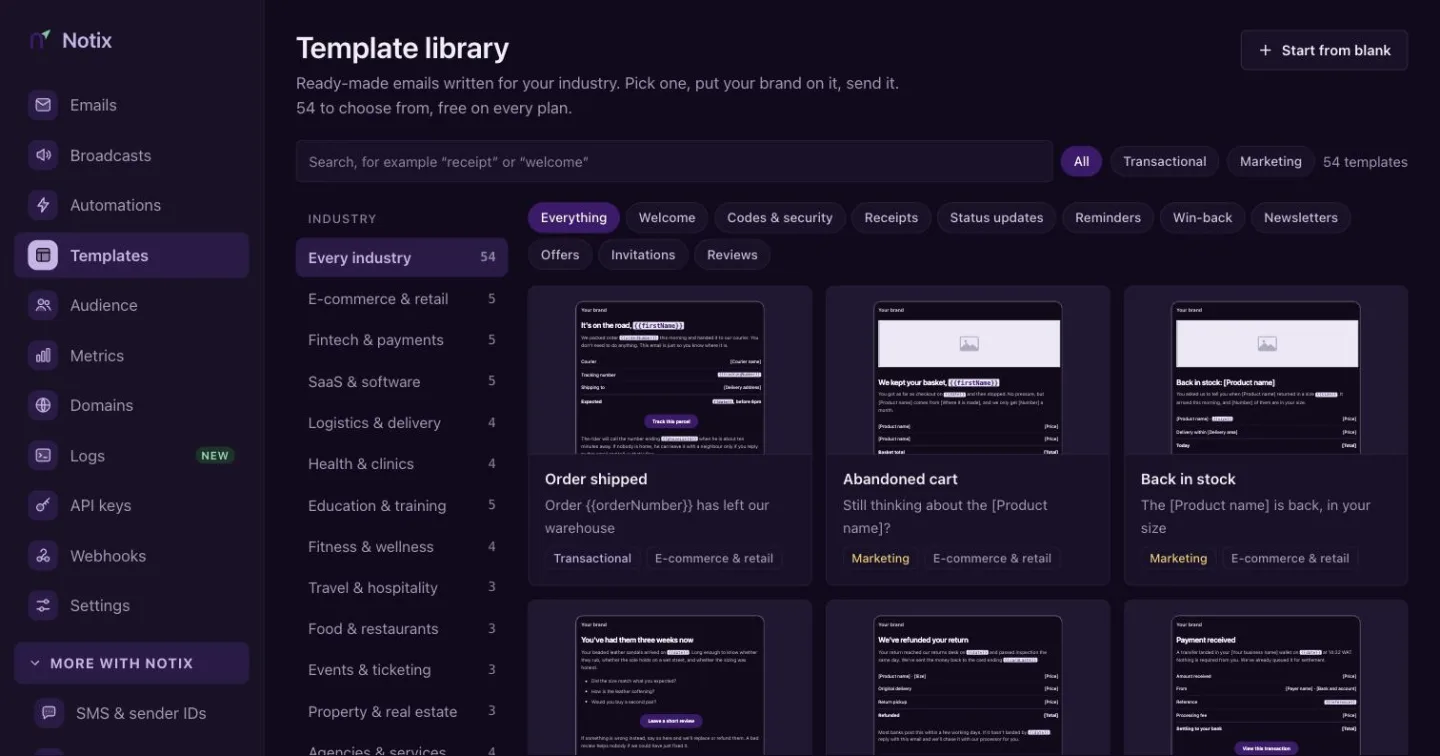The width and height of the screenshot is (1440, 756).
Task: Filter by Food & restaurants industry
Action: point(402,629)
